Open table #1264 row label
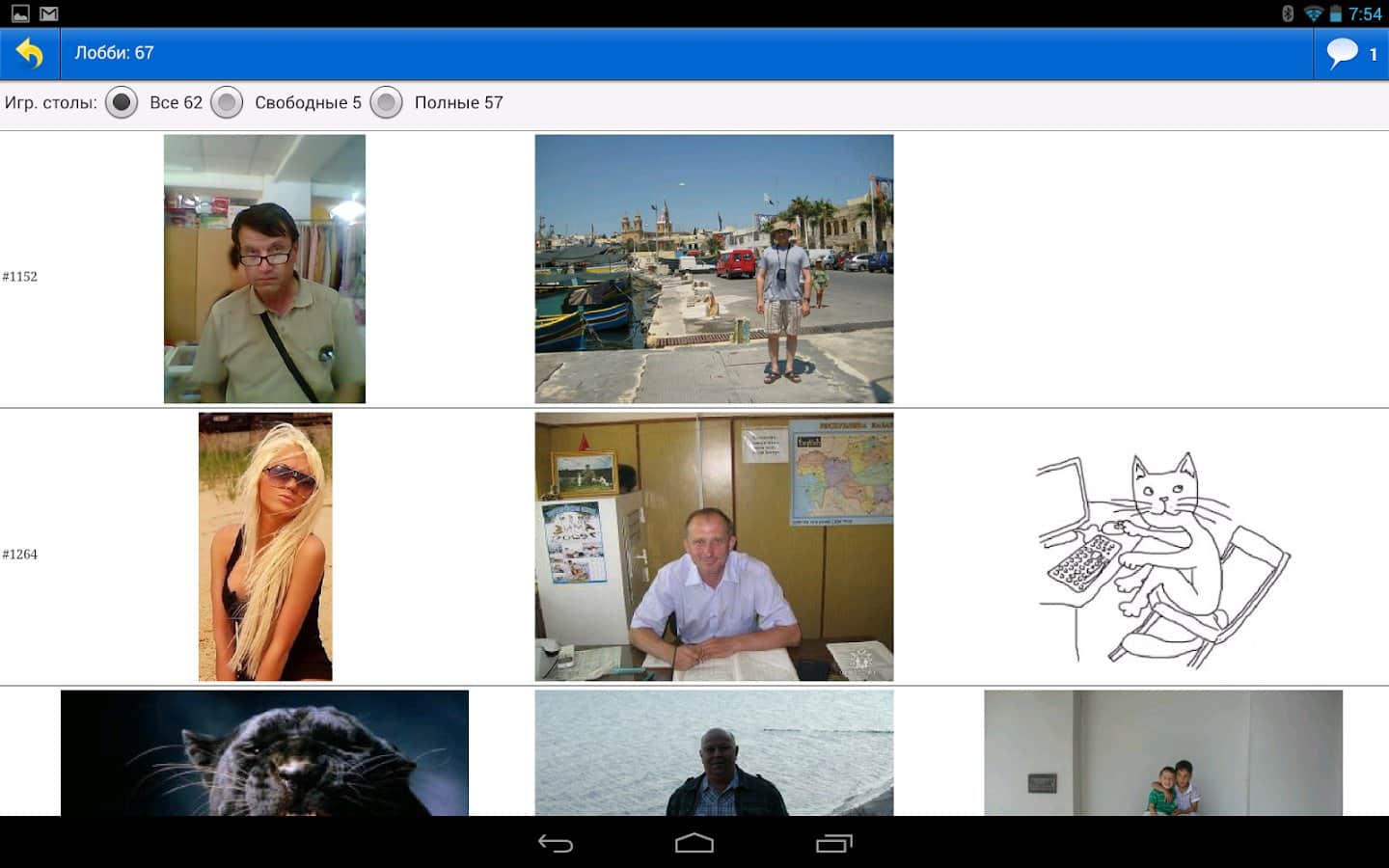The height and width of the screenshot is (868, 1389). [x=20, y=555]
